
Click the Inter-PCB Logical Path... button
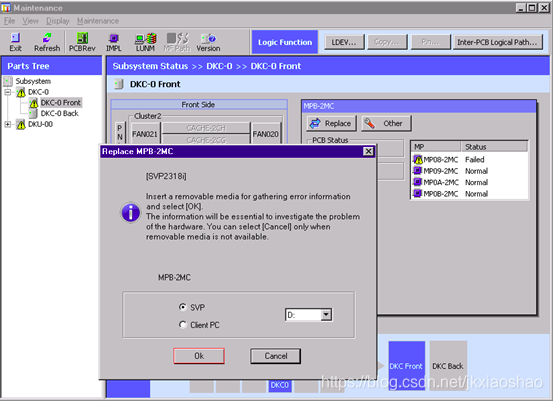pyautogui.click(x=497, y=42)
